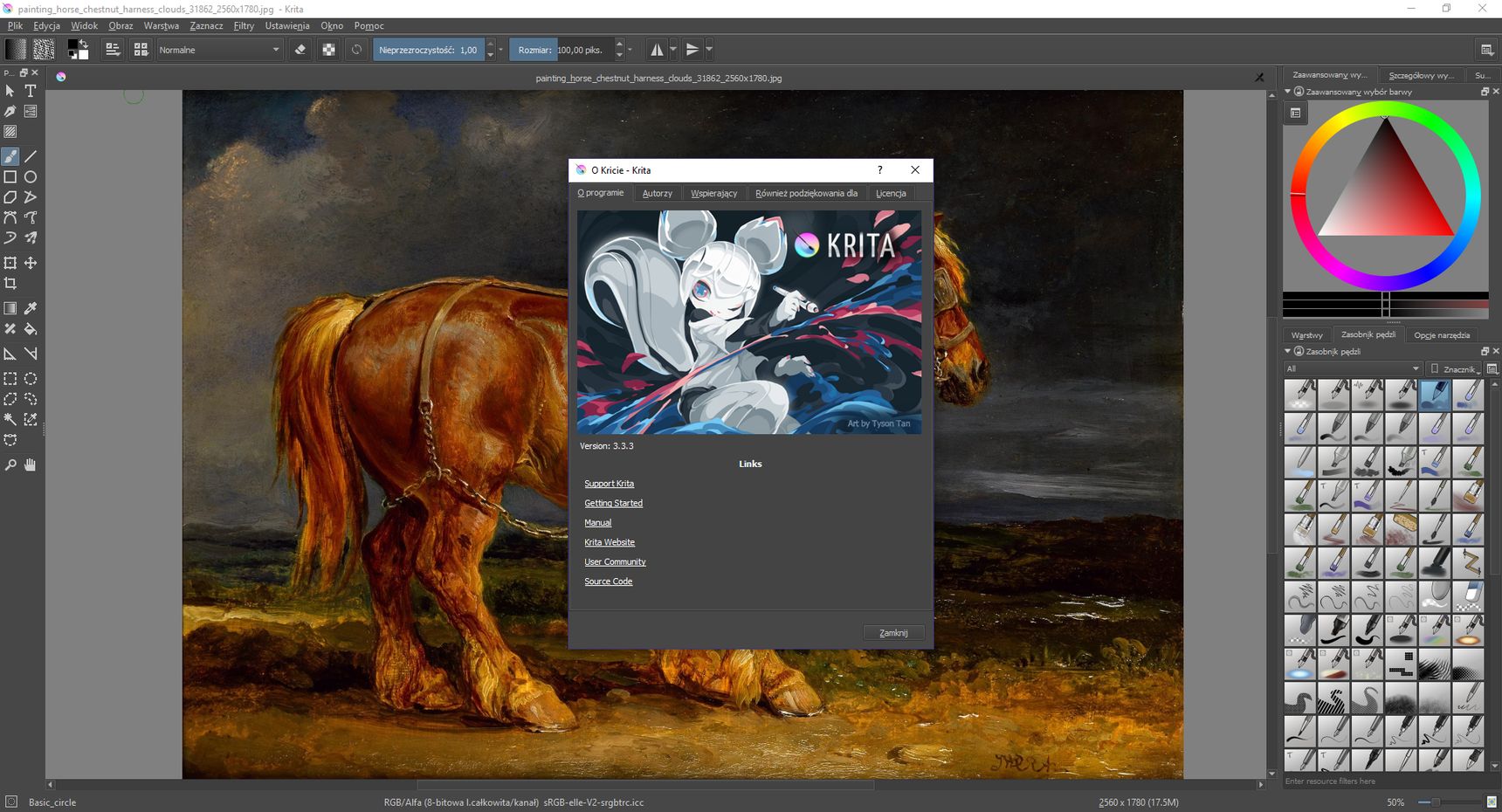Open the Znacznik tag menu button
This screenshot has width=1502, height=812.
click(x=1454, y=368)
